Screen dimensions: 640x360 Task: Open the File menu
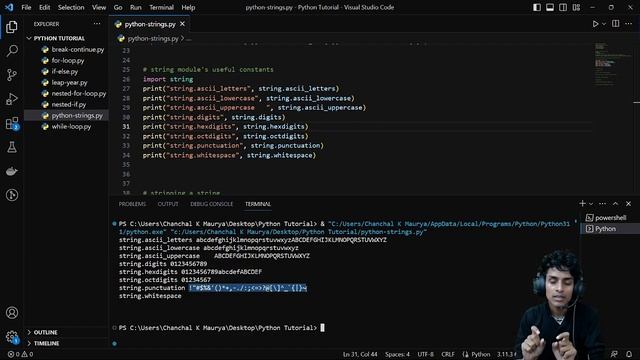coord(26,7)
